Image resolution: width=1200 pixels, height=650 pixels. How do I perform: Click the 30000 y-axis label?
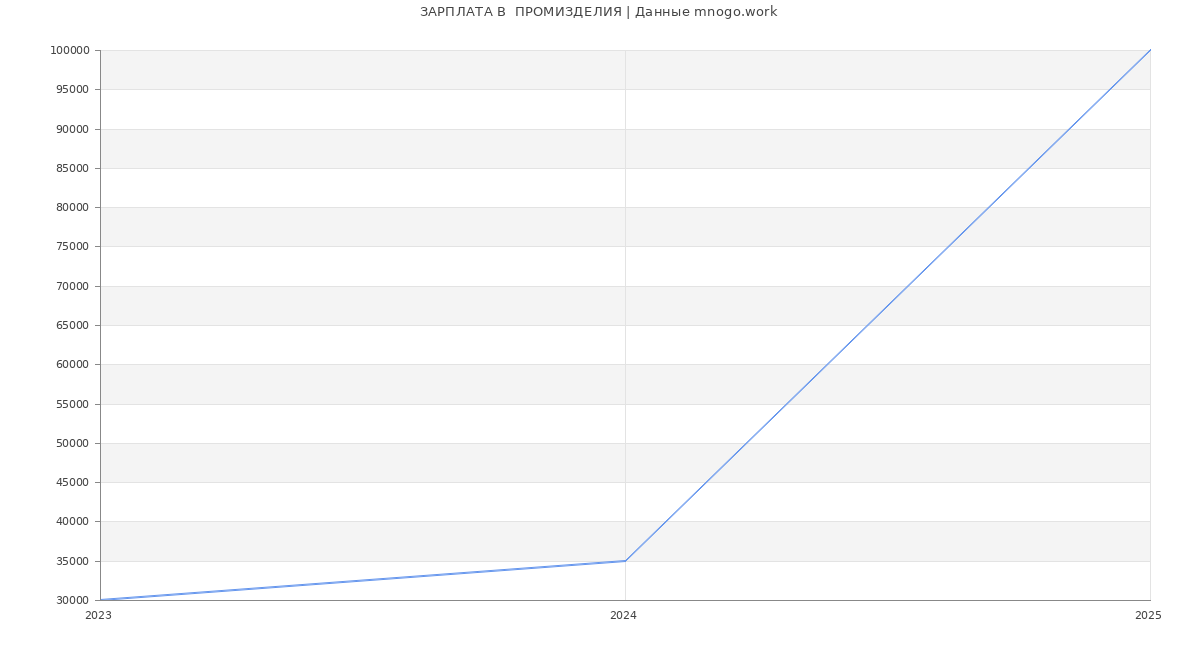72,600
